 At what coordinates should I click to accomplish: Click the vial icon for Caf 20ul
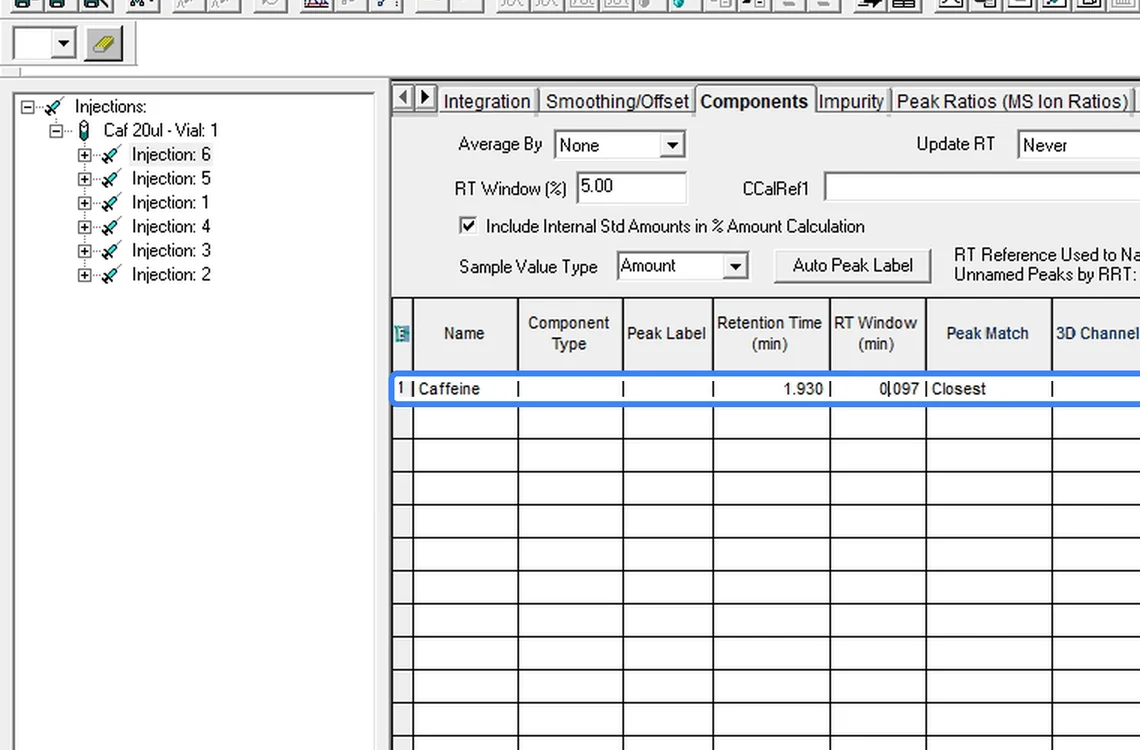click(84, 131)
